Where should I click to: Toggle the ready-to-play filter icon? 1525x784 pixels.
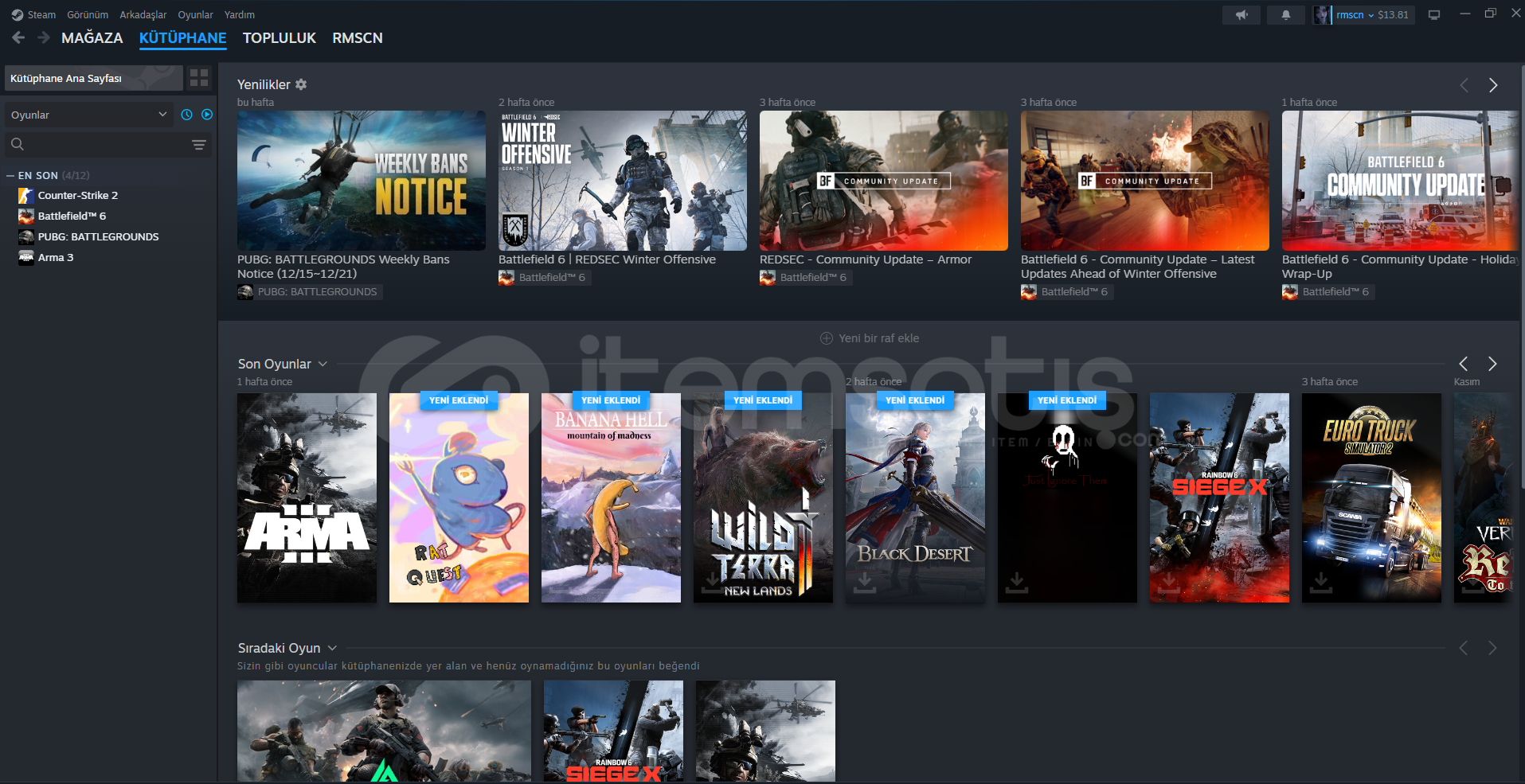tap(207, 115)
